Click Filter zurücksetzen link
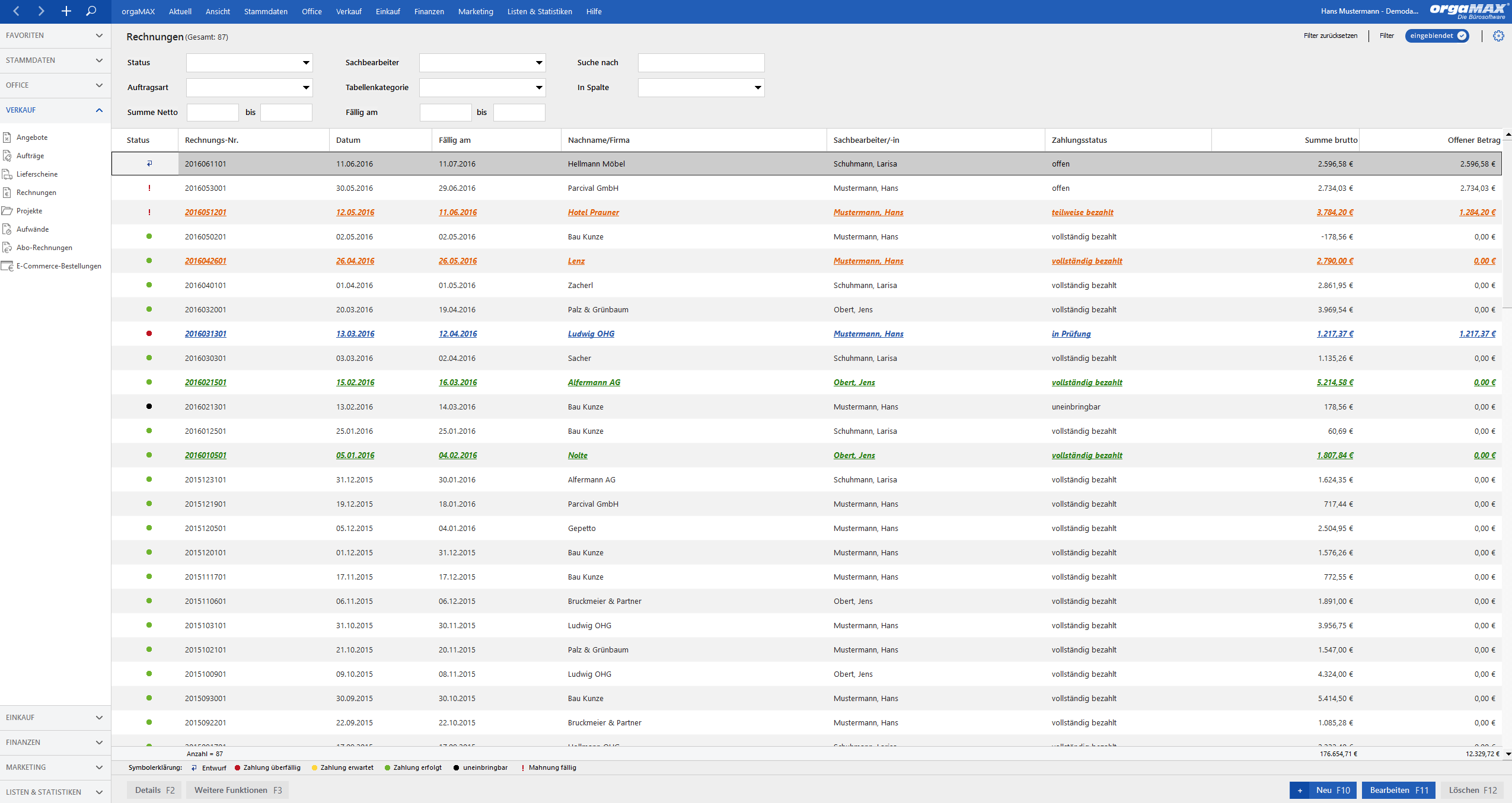1512x803 pixels. click(1331, 36)
